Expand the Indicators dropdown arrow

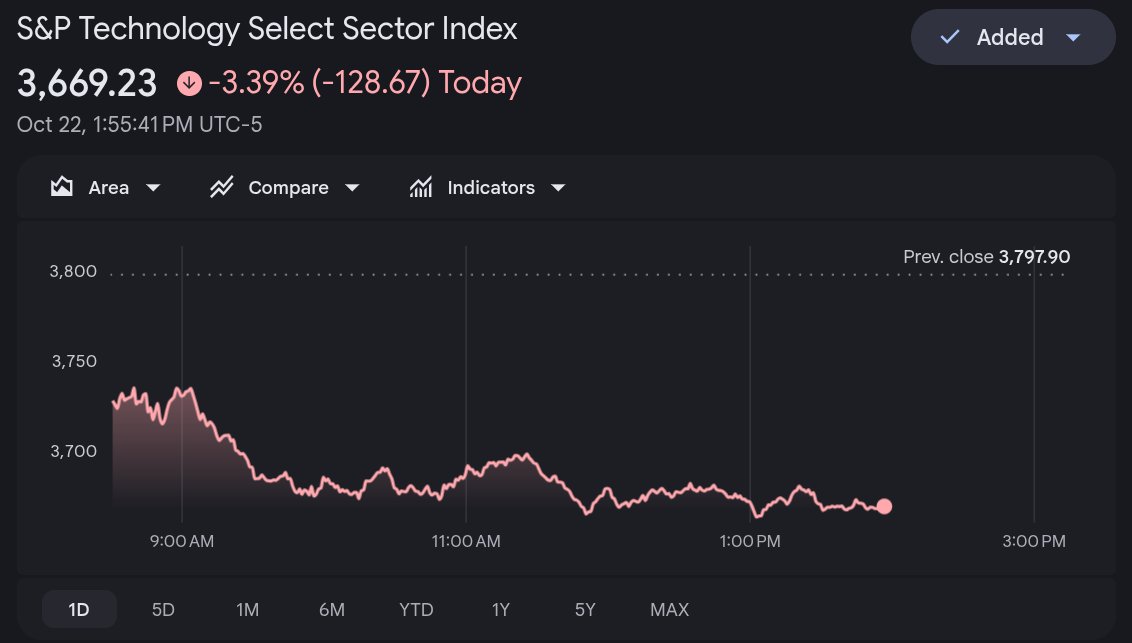[x=558, y=188]
